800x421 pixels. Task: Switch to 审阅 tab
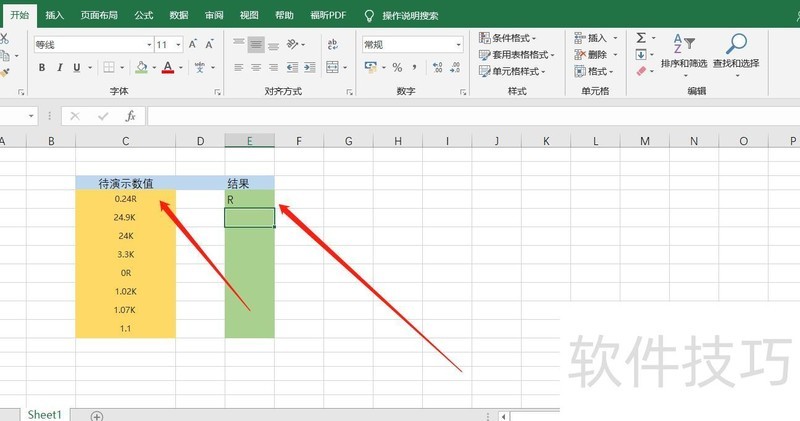tap(214, 15)
